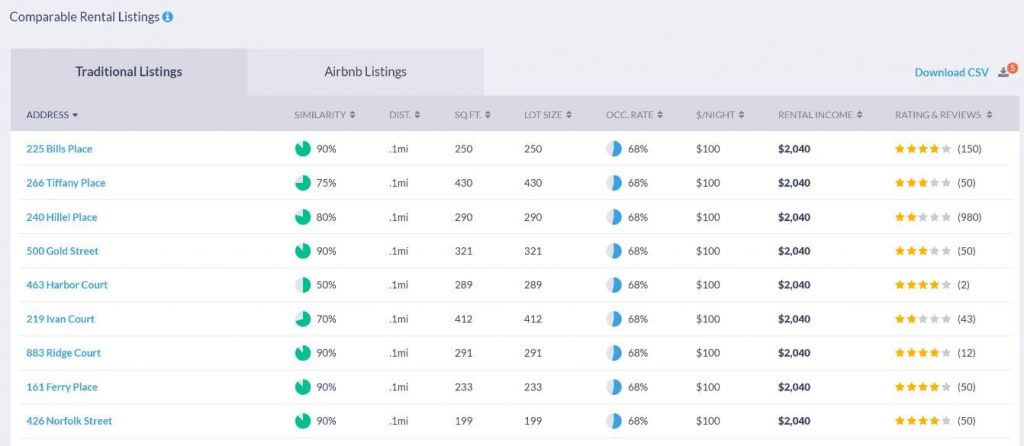The width and height of the screenshot is (1024, 446).
Task: Sort by Occ. Rate column header
Action: (634, 115)
